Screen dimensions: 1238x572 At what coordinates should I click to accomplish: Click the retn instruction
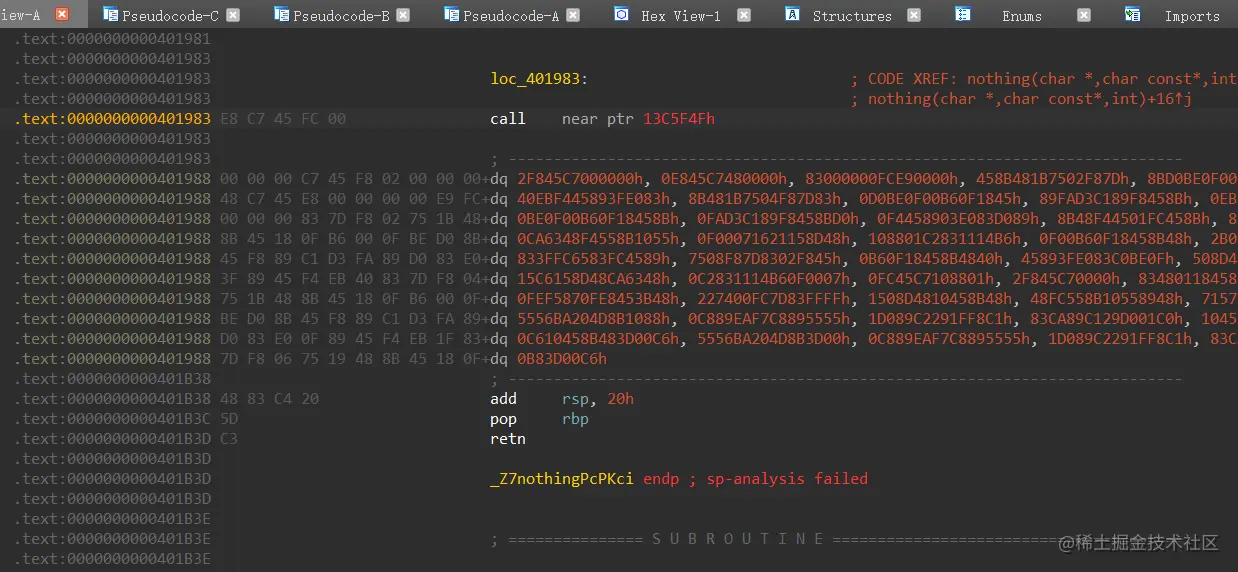click(508, 439)
